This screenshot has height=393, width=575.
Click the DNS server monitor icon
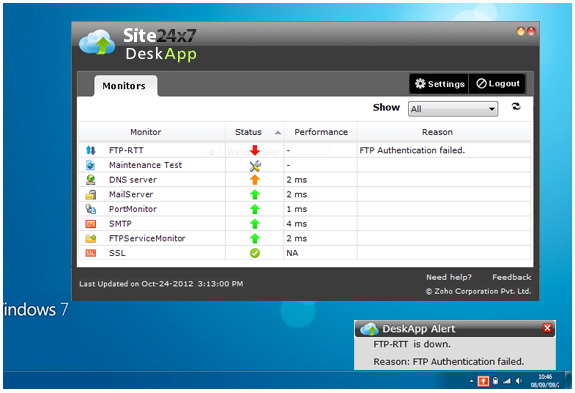pos(91,180)
